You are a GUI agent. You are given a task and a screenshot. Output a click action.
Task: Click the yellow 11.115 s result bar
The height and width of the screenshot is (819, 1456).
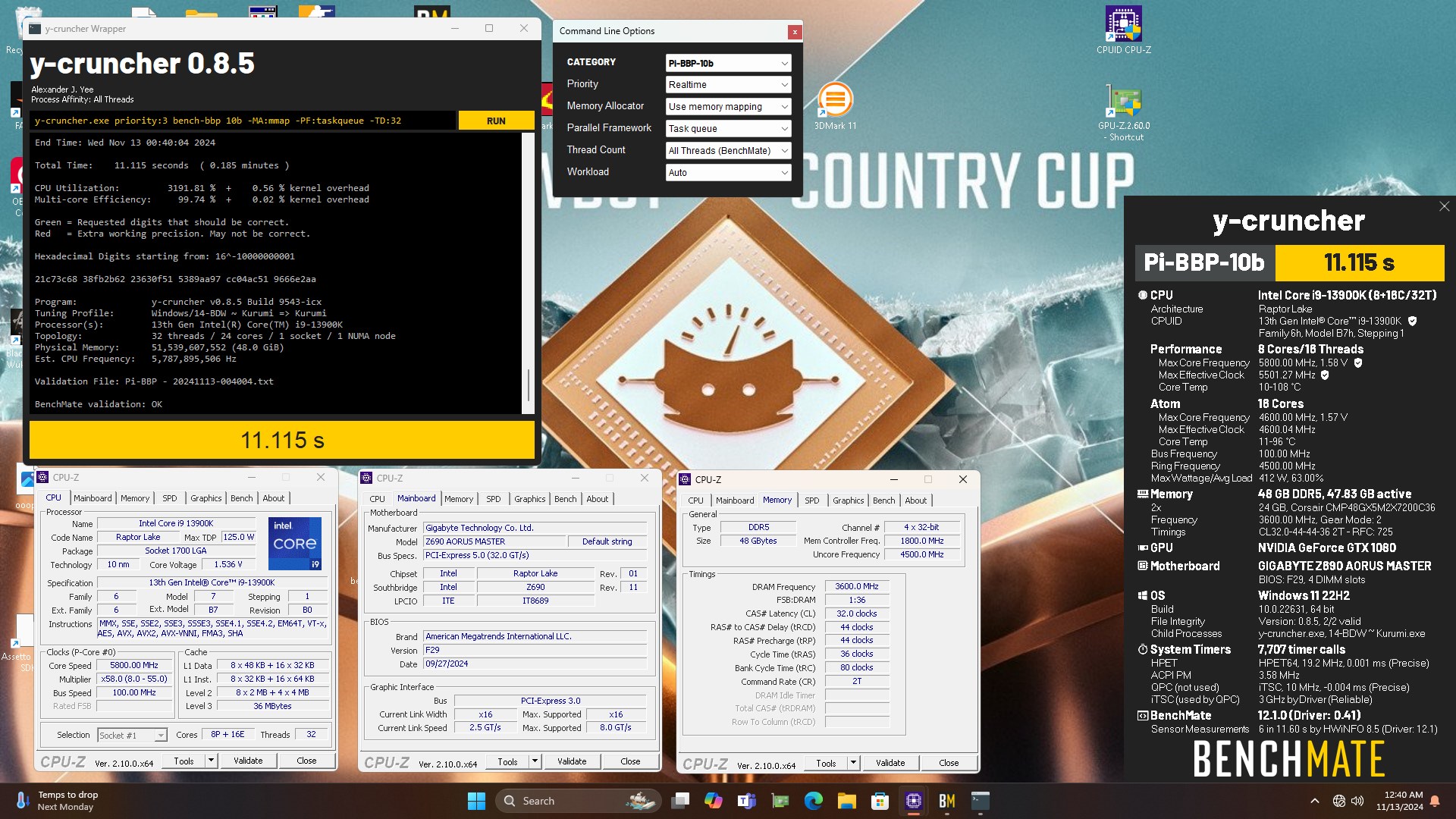pos(282,440)
